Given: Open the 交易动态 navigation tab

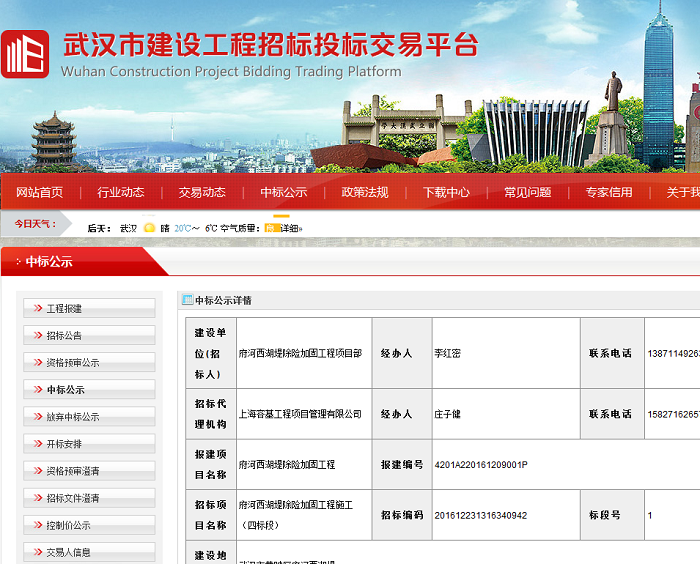Looking at the screenshot, I should point(202,192).
